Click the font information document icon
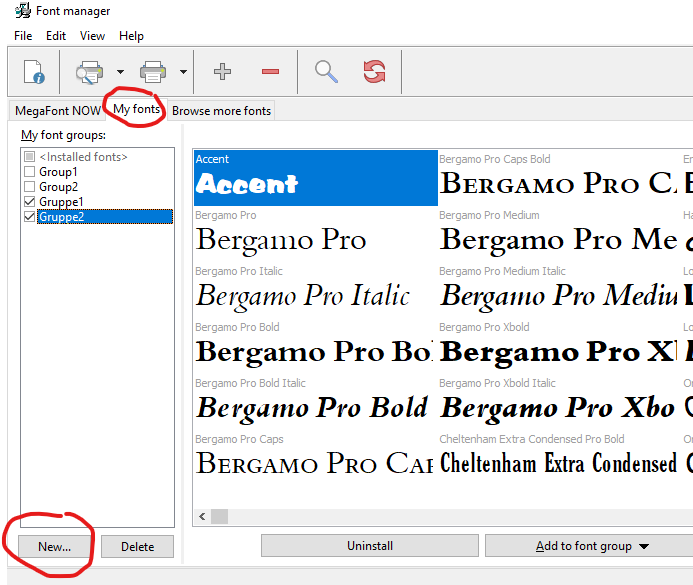The height and width of the screenshot is (585, 693). [33, 72]
